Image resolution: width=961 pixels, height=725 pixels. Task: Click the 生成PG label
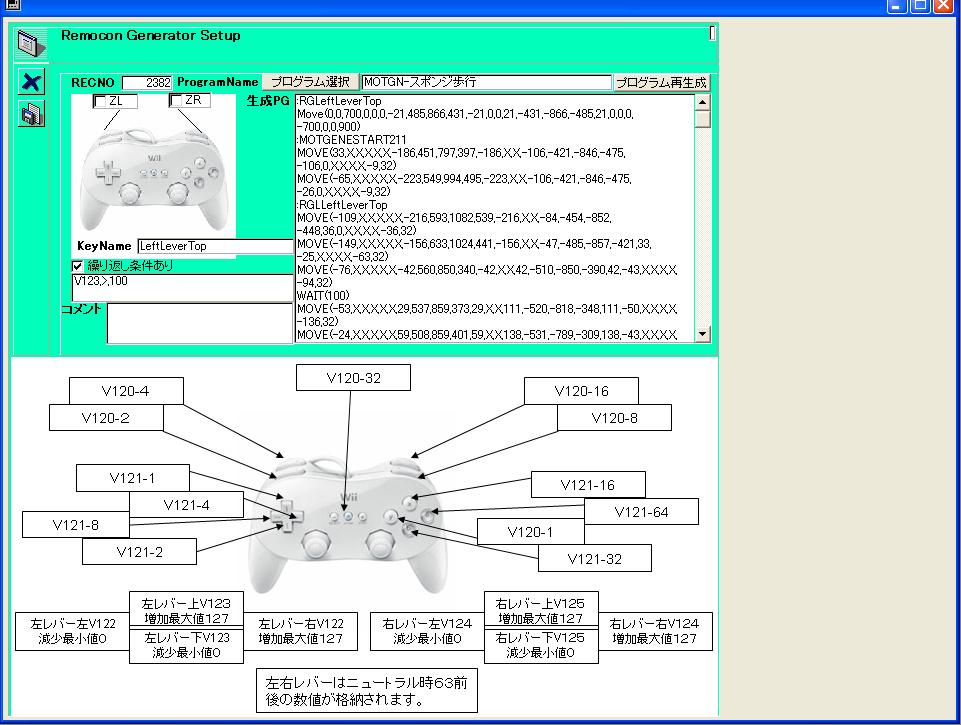268,101
